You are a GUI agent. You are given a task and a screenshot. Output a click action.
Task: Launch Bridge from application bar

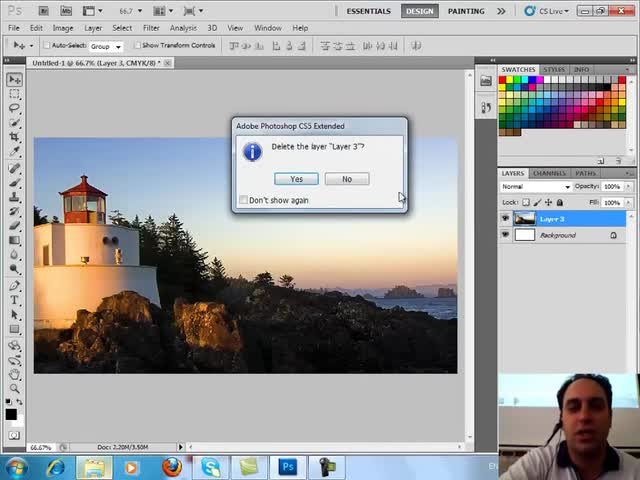tap(43, 11)
